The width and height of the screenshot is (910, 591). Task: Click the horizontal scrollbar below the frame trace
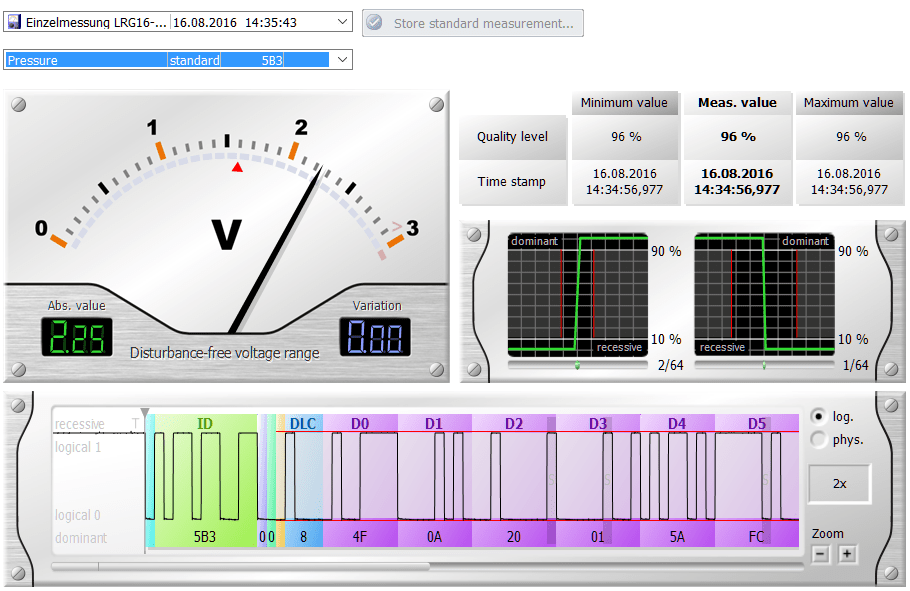pos(240,566)
